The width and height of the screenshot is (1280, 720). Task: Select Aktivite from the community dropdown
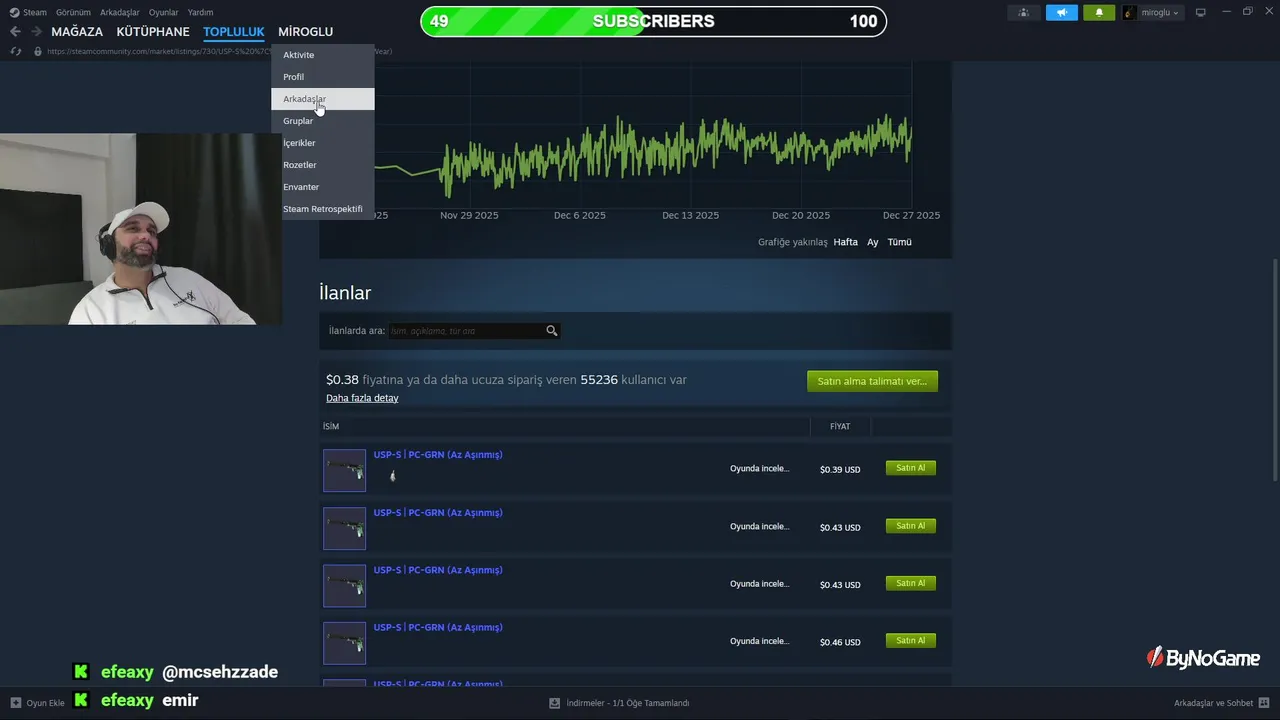click(x=322, y=55)
